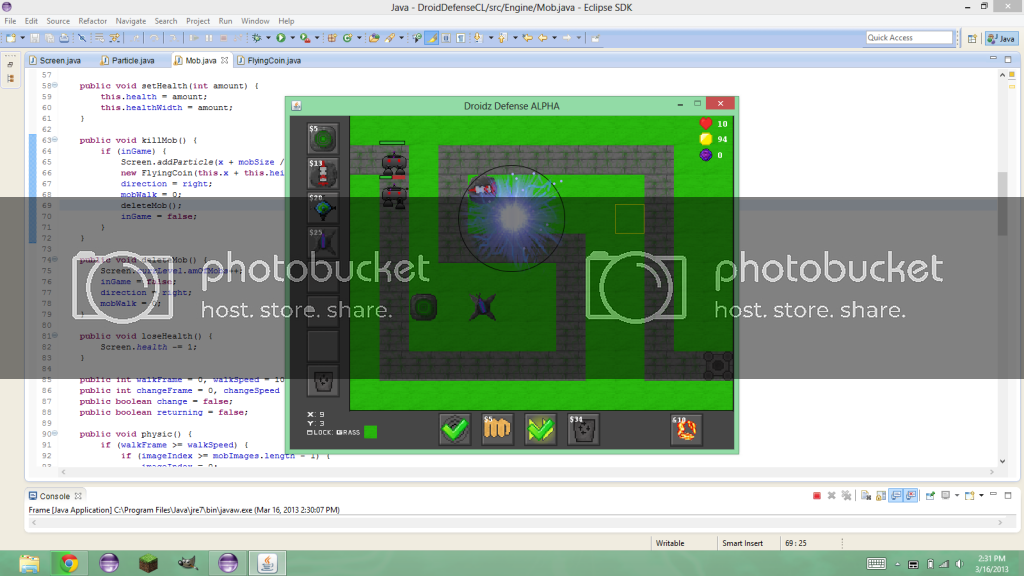The width and height of the screenshot is (1024, 576).
Task: Toggle show console when standard error changes
Action: [x=911, y=496]
